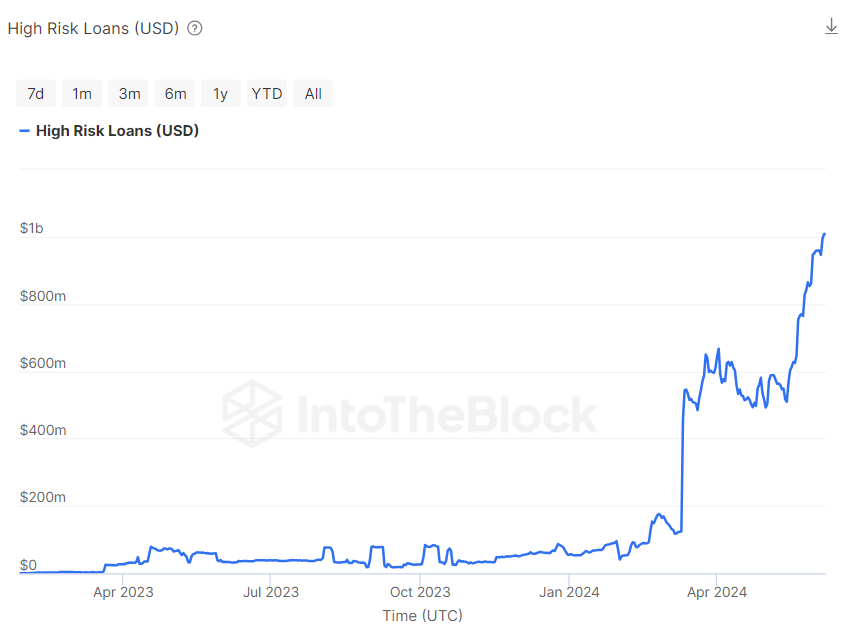Image resolution: width=845 pixels, height=635 pixels.
Task: Click the Jul 2023 axis label
Action: pyautogui.click(x=270, y=592)
